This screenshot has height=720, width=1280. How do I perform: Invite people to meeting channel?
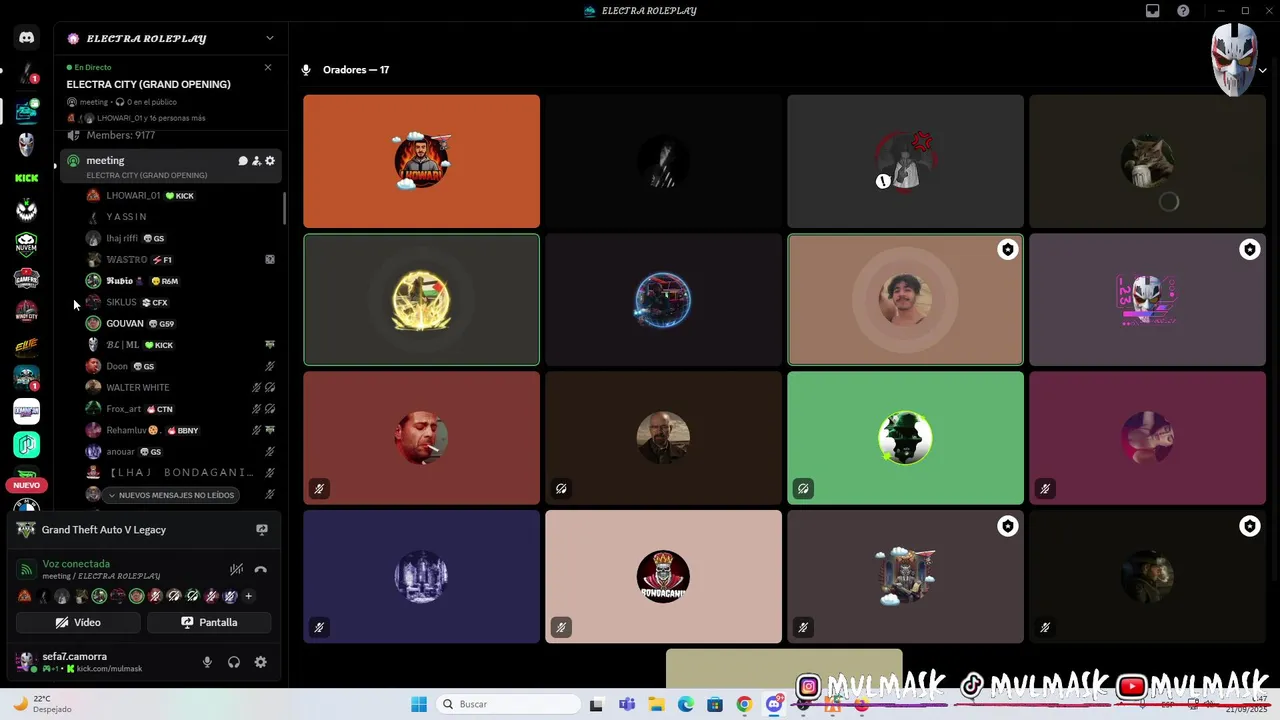click(256, 160)
